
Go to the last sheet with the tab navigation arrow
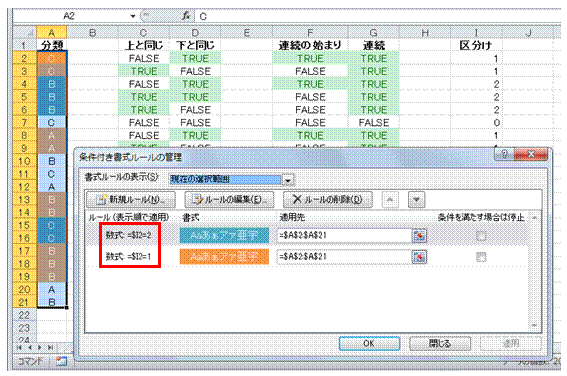pyautogui.click(x=51, y=347)
